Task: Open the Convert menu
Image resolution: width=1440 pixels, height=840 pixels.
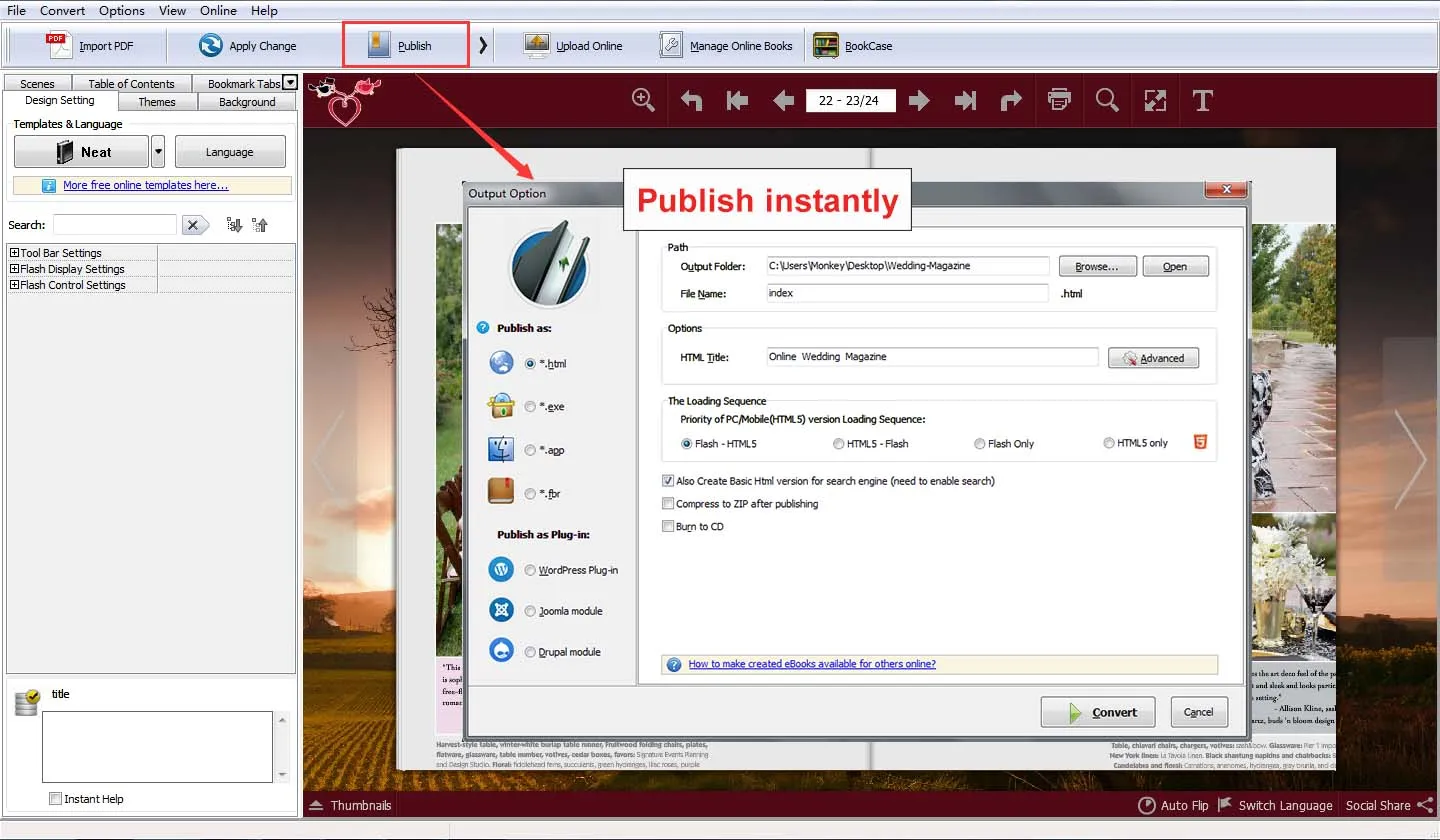Action: click(x=62, y=10)
